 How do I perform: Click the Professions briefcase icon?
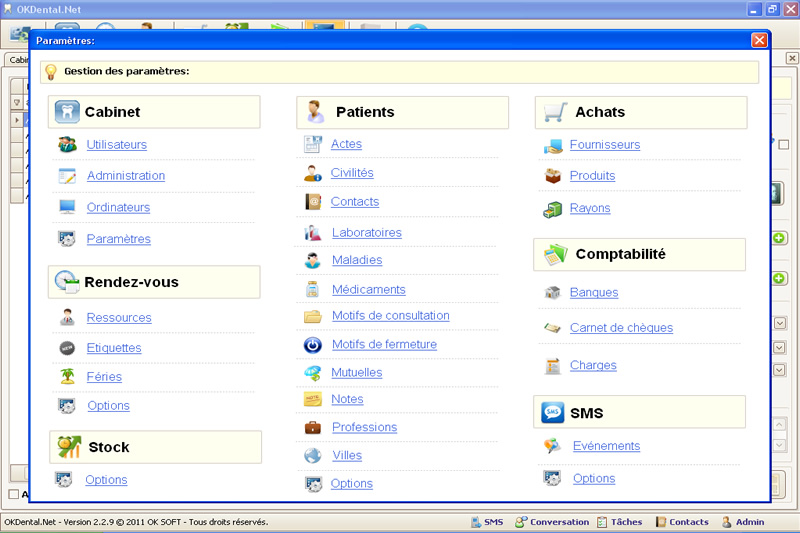(x=312, y=427)
